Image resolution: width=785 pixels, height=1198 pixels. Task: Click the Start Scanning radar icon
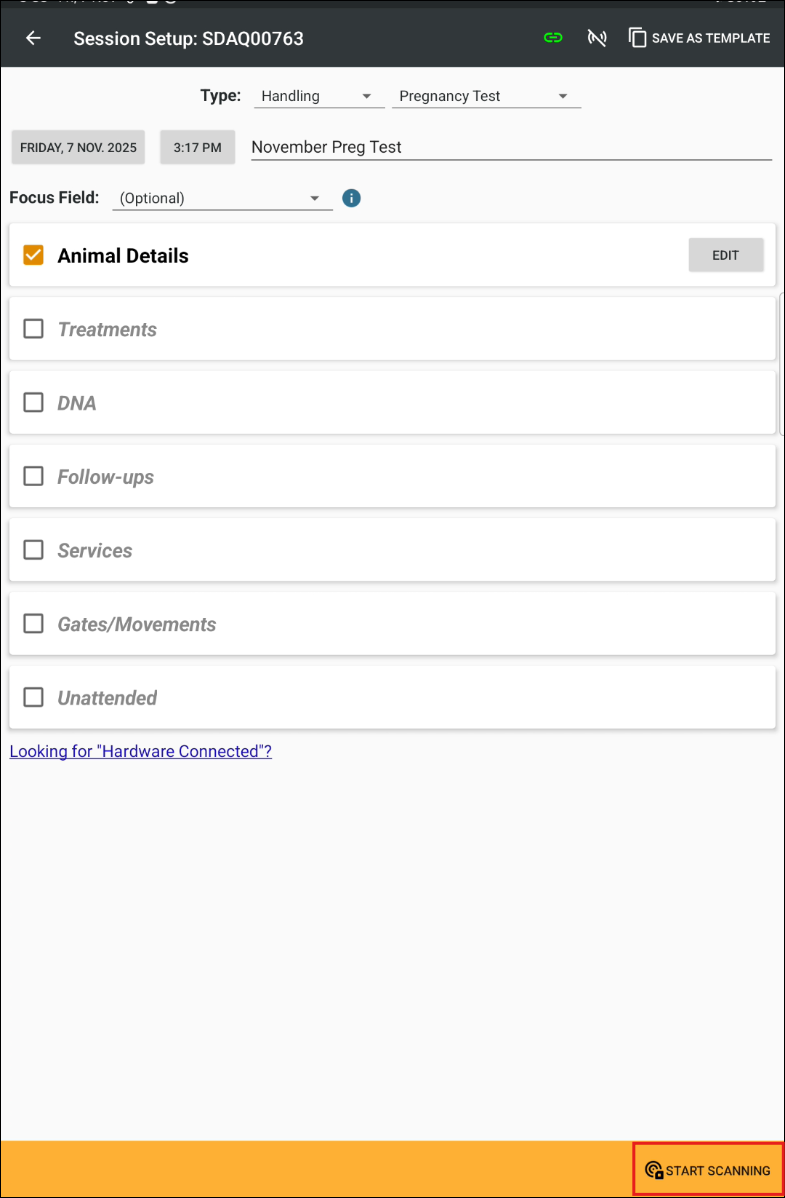pos(654,1170)
